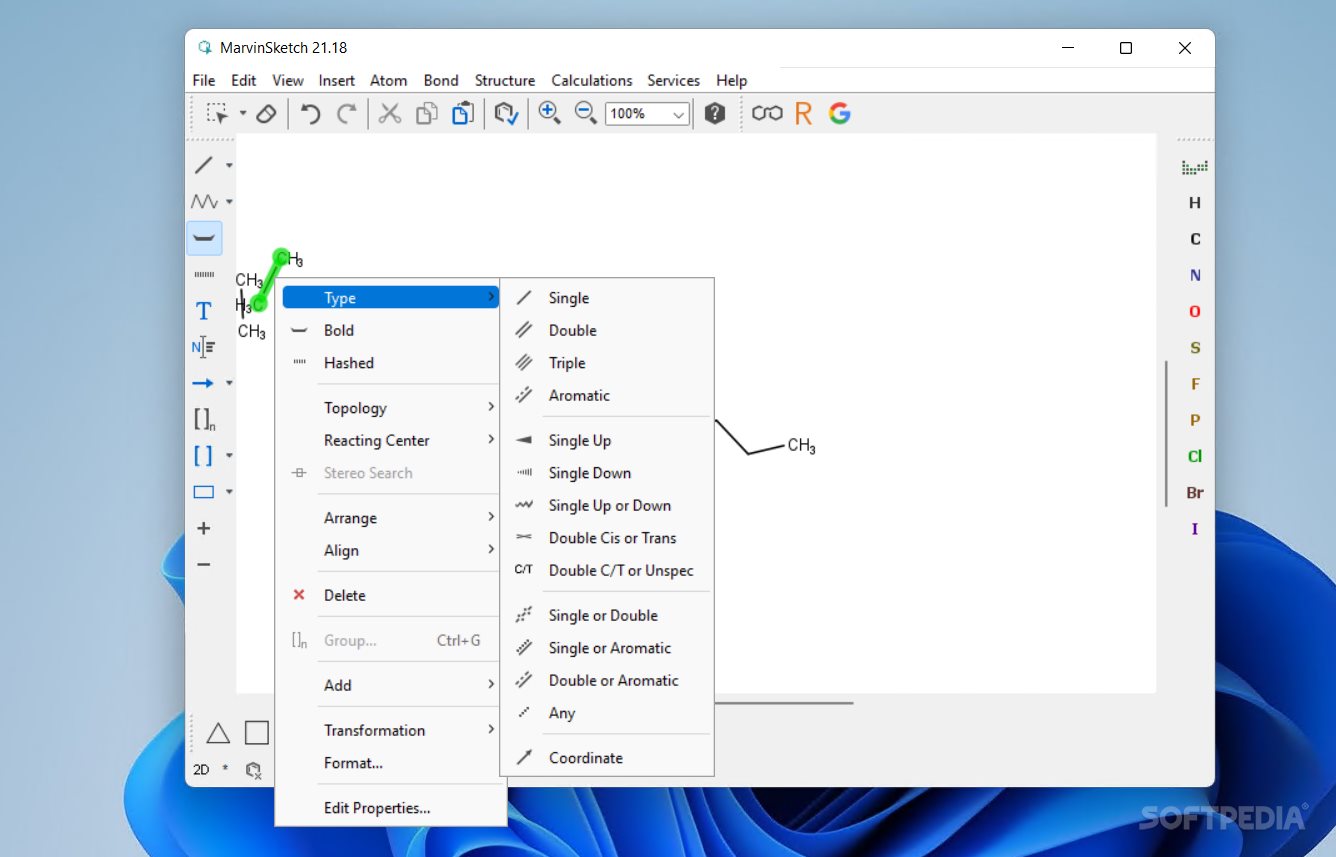This screenshot has height=857, width=1336.
Task: Select the bold bond tool
Action: click(204, 238)
